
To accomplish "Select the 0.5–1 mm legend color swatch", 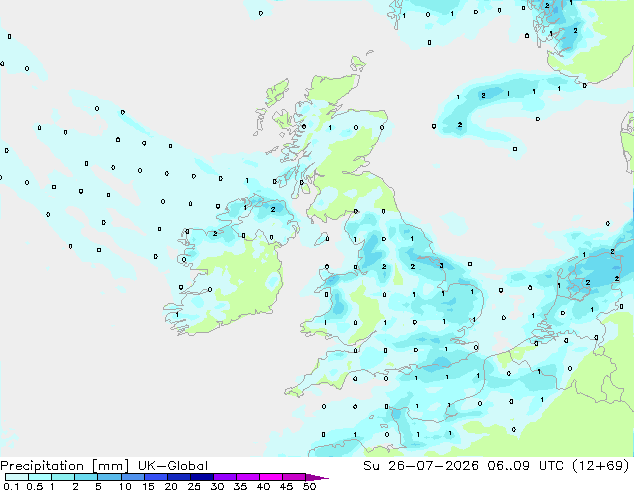I will tap(40, 477).
